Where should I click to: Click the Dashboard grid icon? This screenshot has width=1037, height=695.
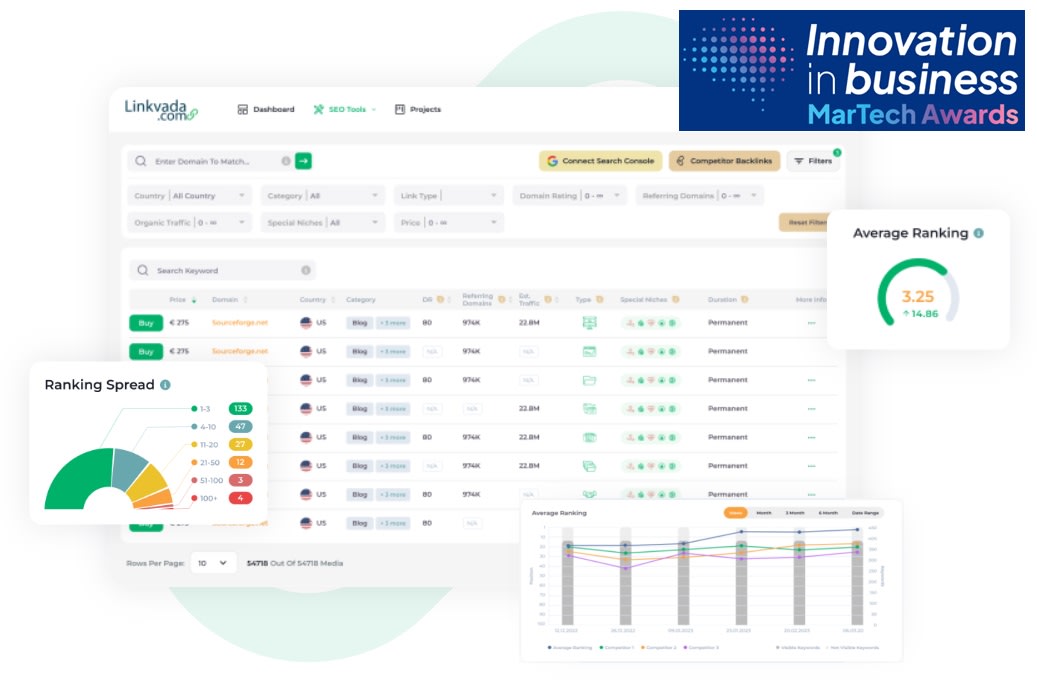pyautogui.click(x=243, y=109)
